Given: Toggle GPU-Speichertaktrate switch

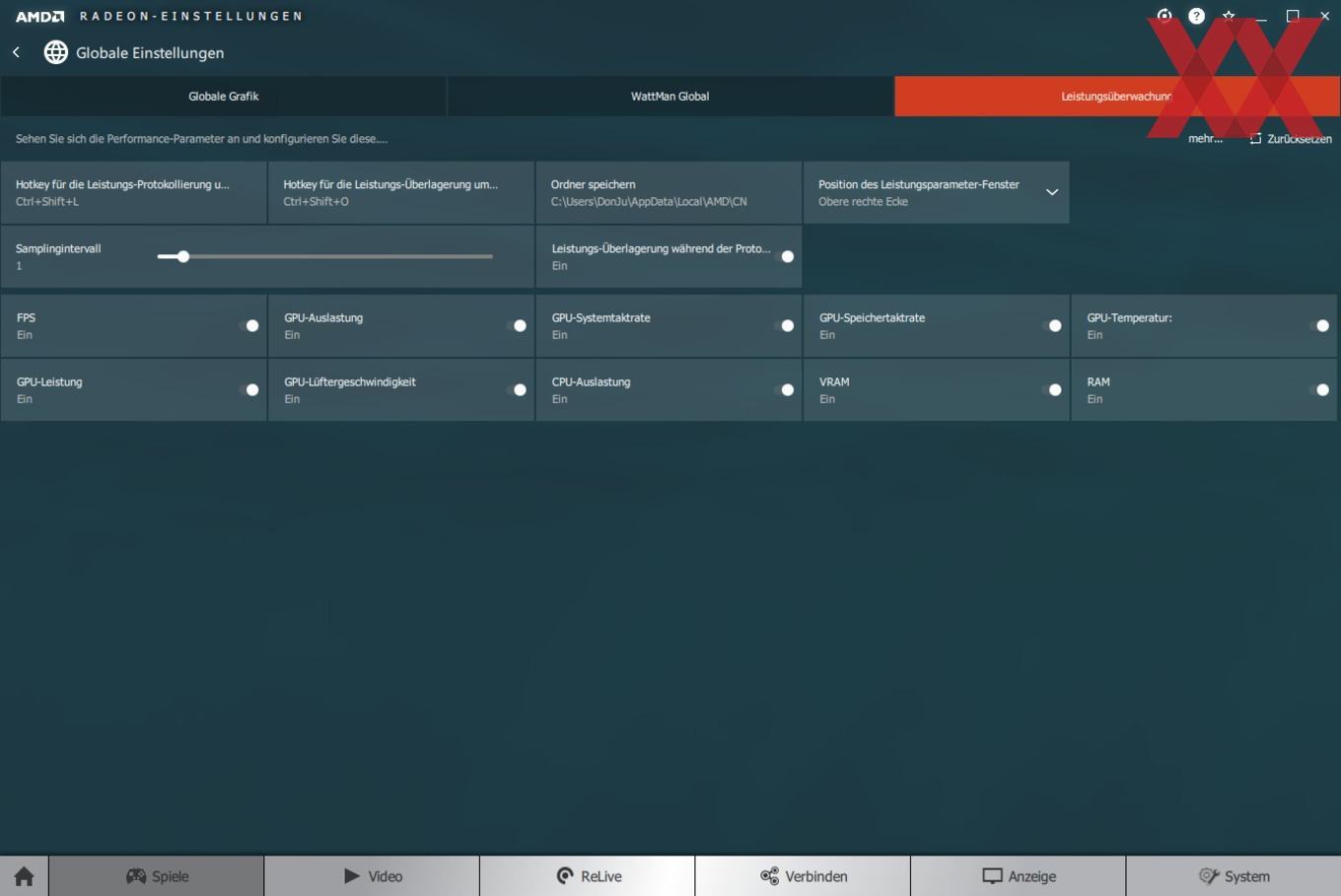Looking at the screenshot, I should 1051,325.
